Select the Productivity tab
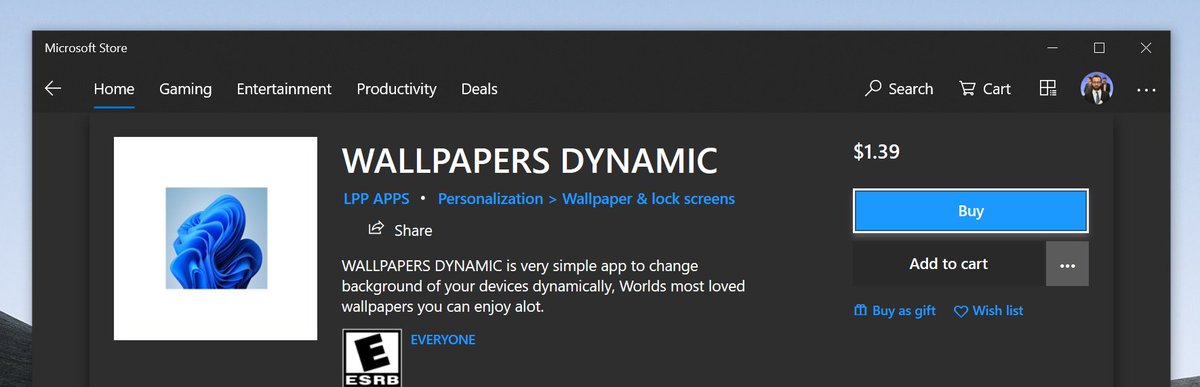This screenshot has height=387, width=1200. 396,89
